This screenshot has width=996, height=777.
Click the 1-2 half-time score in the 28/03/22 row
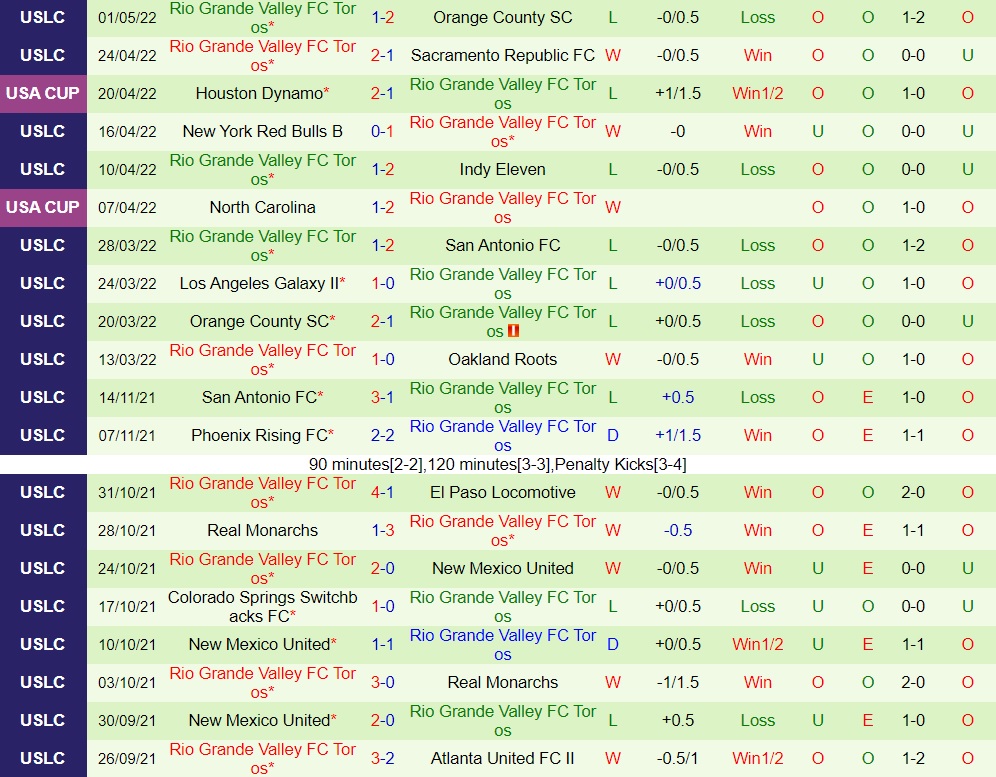tap(913, 245)
